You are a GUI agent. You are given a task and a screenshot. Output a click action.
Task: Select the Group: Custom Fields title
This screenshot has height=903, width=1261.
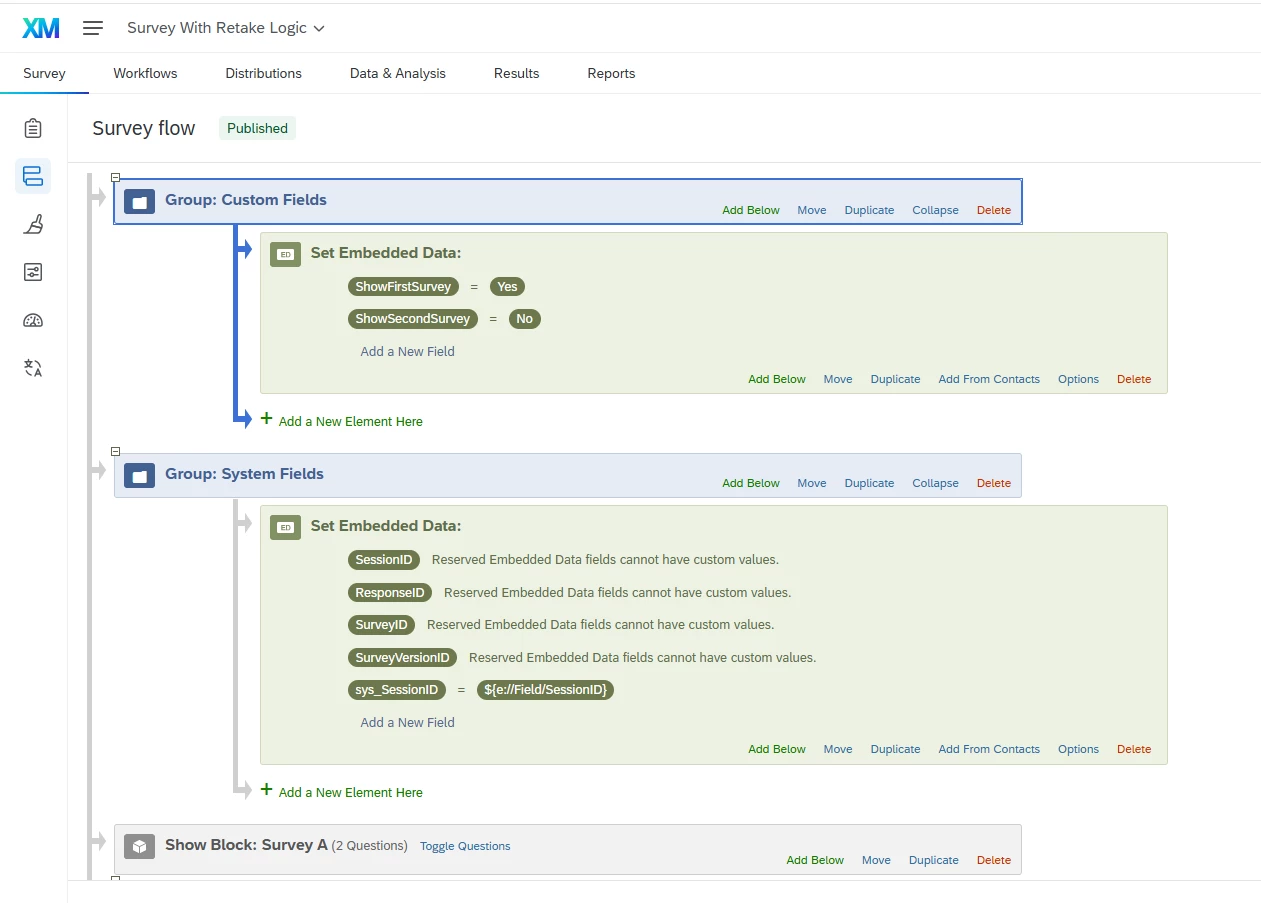tap(246, 200)
